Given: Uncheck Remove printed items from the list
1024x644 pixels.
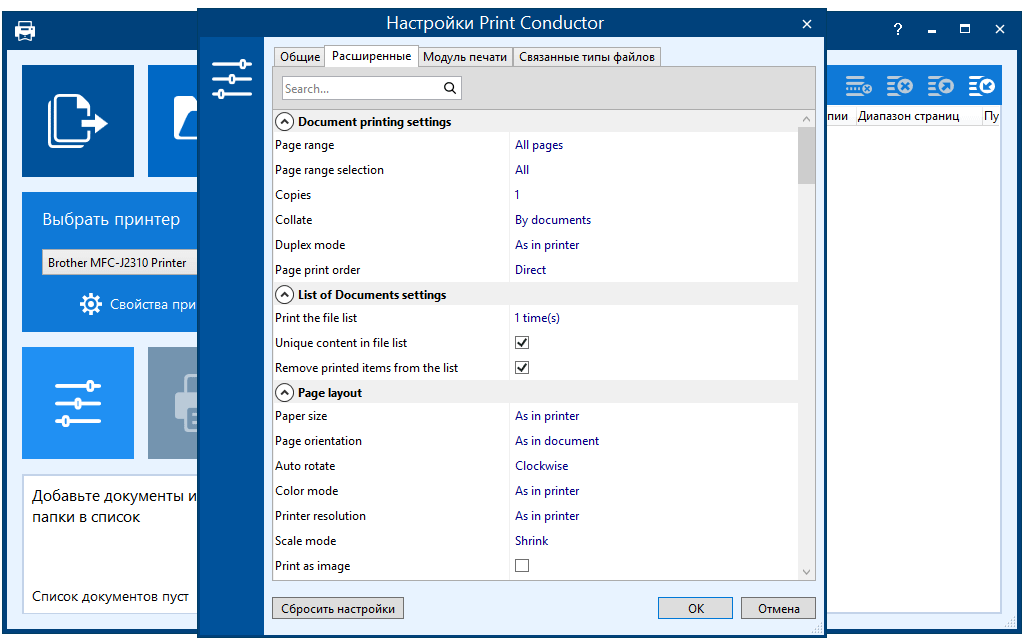Looking at the screenshot, I should (x=522, y=368).
